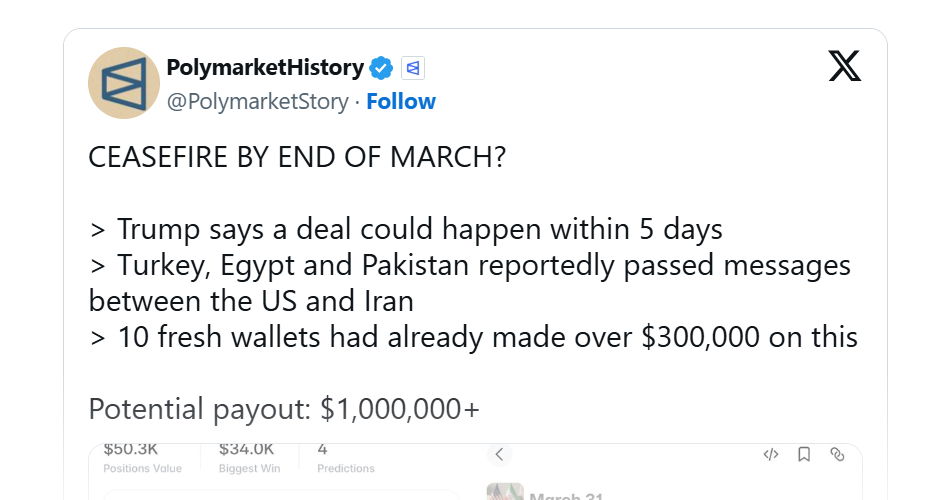Open the March 31 market thumbnail

(505, 493)
